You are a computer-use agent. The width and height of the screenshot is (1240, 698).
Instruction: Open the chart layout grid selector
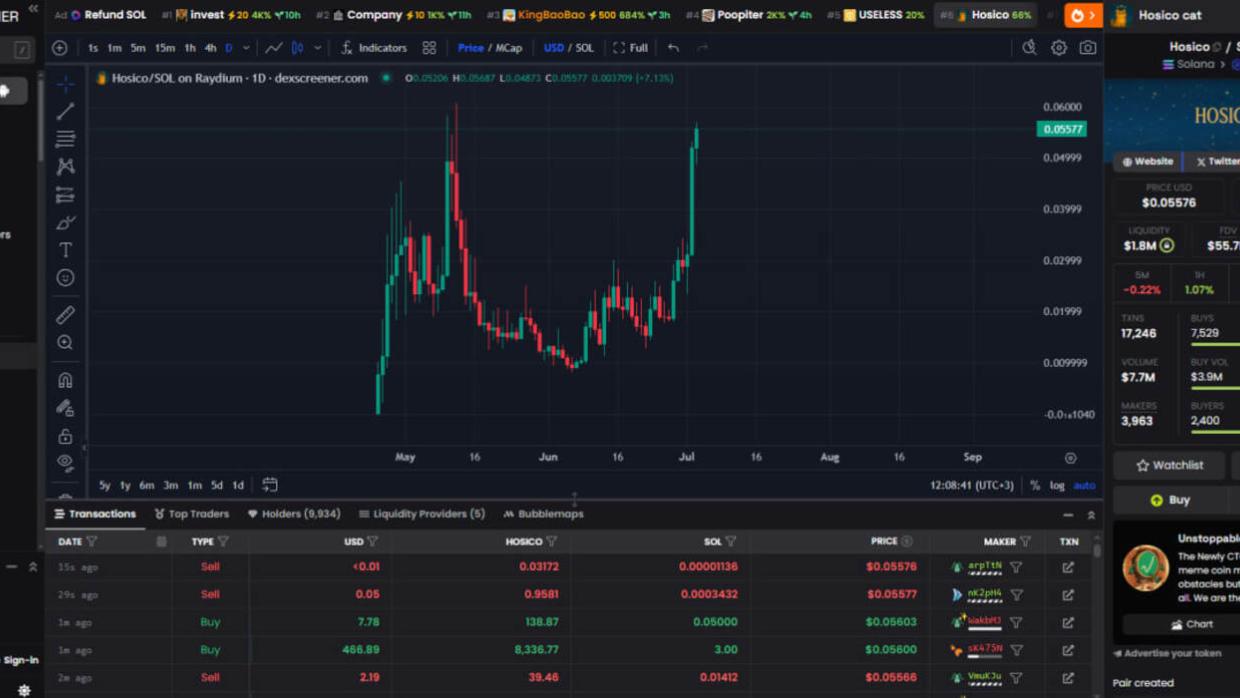[429, 48]
